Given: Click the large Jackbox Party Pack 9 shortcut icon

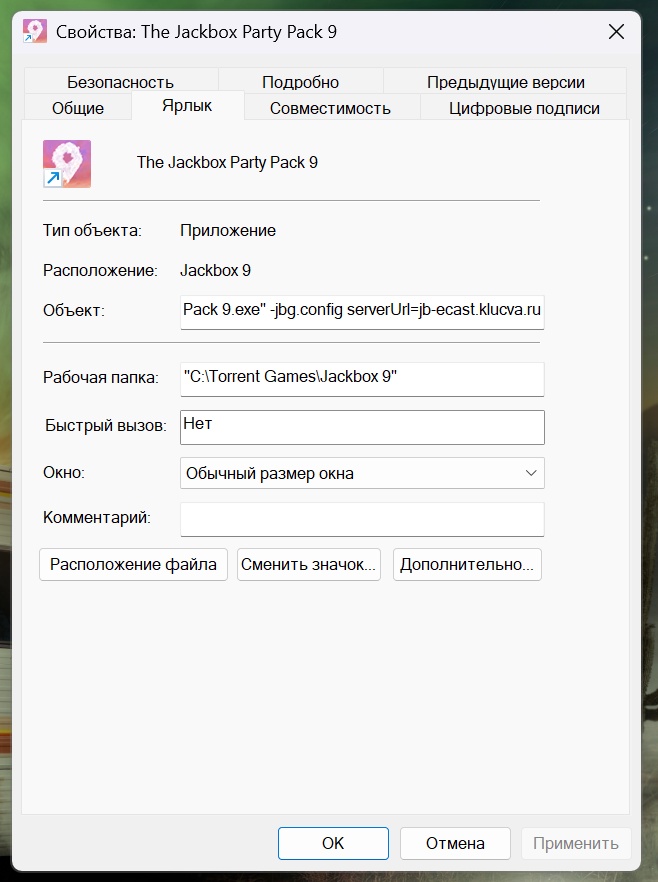Looking at the screenshot, I should pos(67,163).
